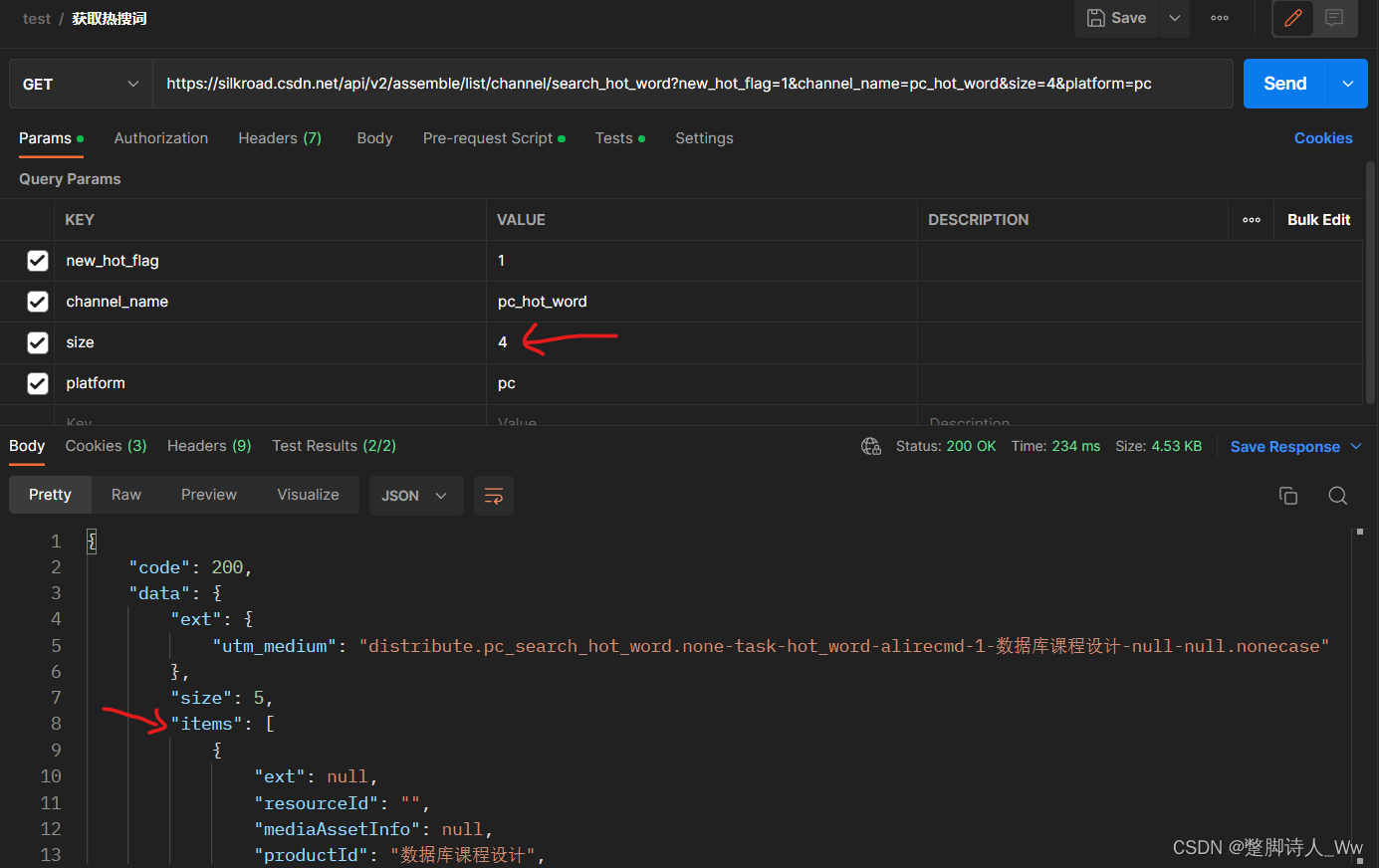Open the Save options dropdown arrow
This screenshot has height=868, width=1379.
click(x=1175, y=18)
